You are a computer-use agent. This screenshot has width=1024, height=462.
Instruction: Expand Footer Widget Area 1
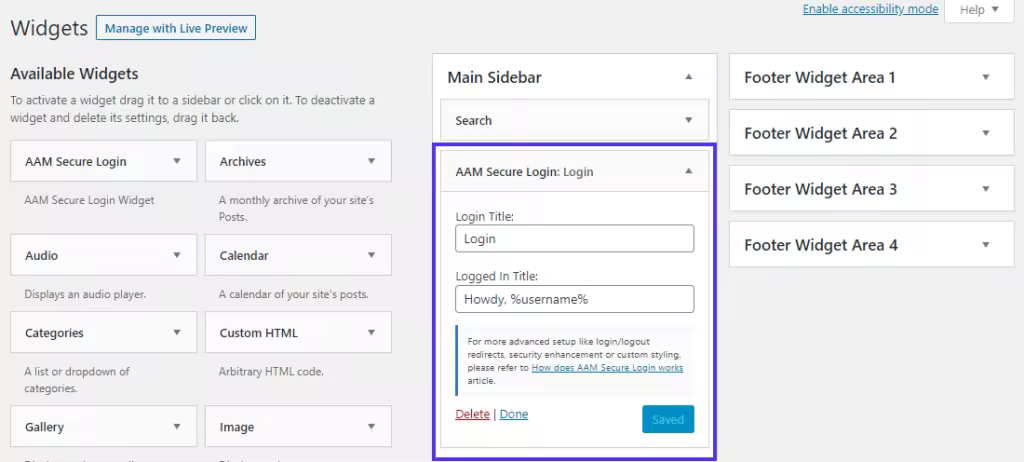[x=985, y=77]
